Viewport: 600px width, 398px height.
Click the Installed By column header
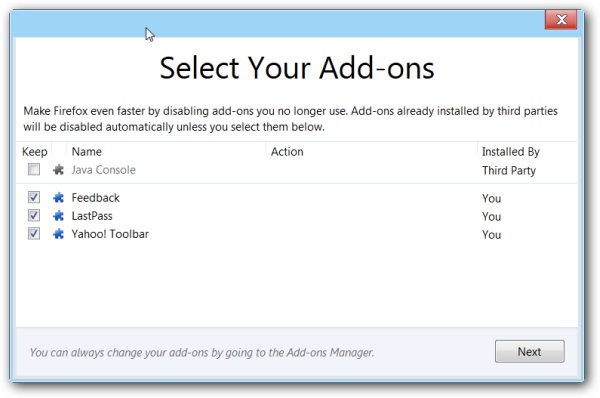[x=510, y=152]
